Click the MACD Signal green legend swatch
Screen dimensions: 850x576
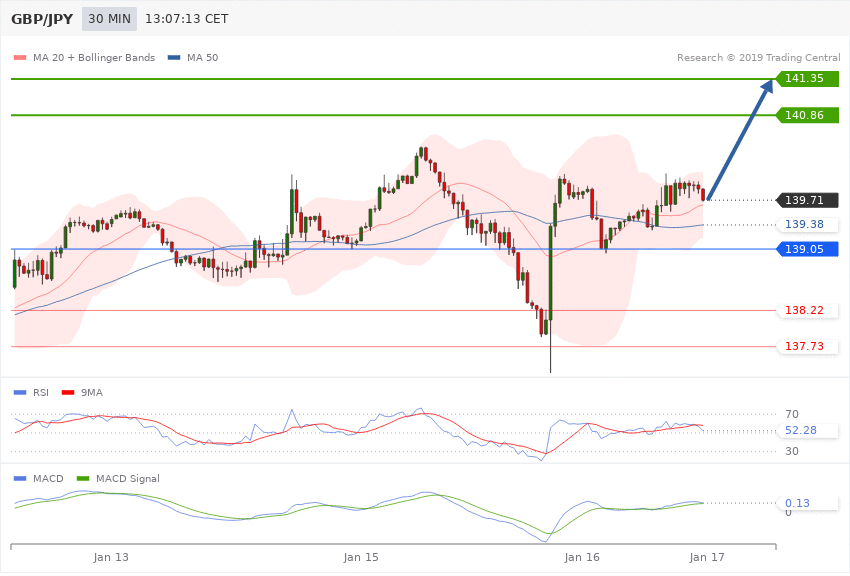[x=83, y=478]
